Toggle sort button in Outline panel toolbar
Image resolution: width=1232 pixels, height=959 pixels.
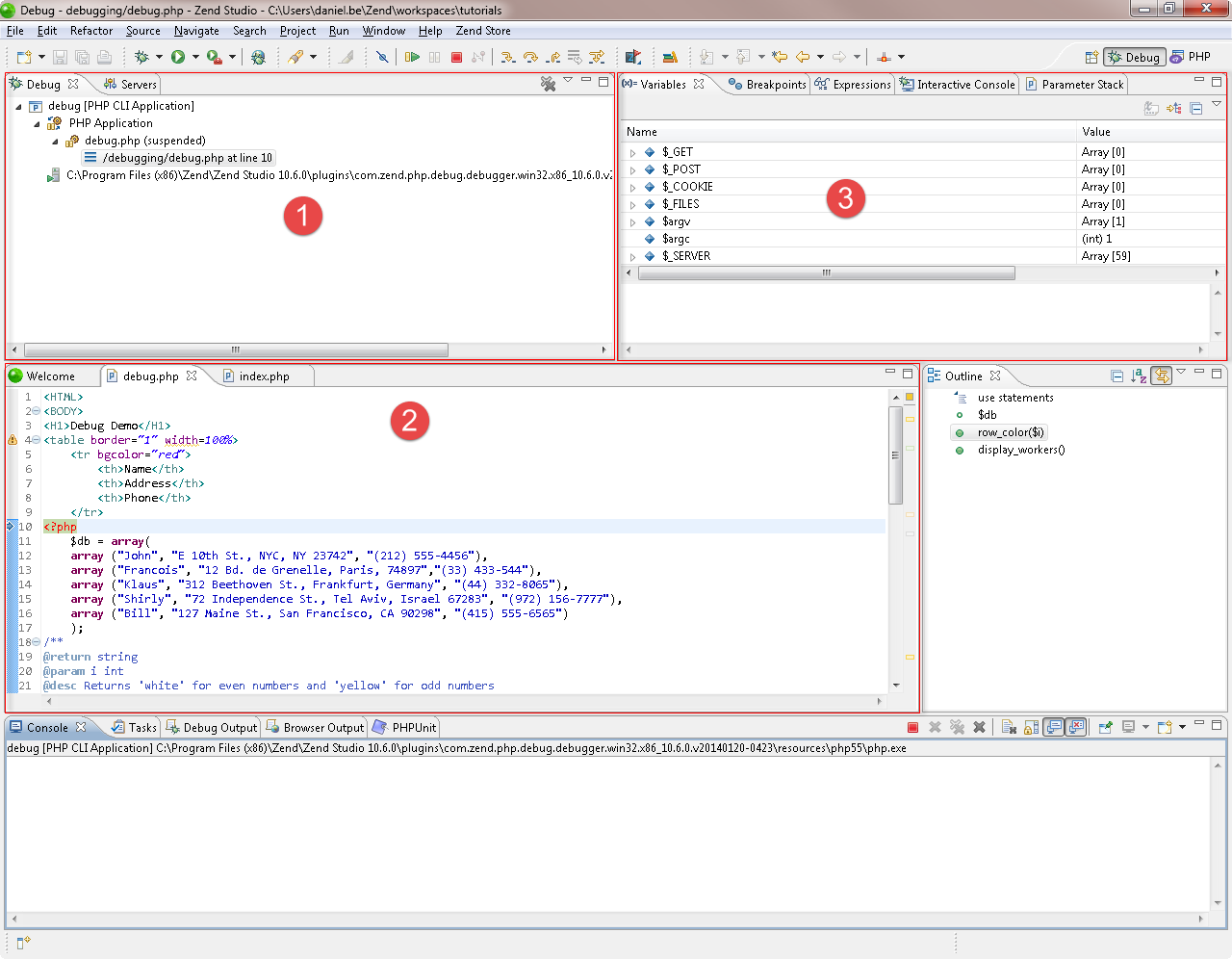(x=1139, y=376)
